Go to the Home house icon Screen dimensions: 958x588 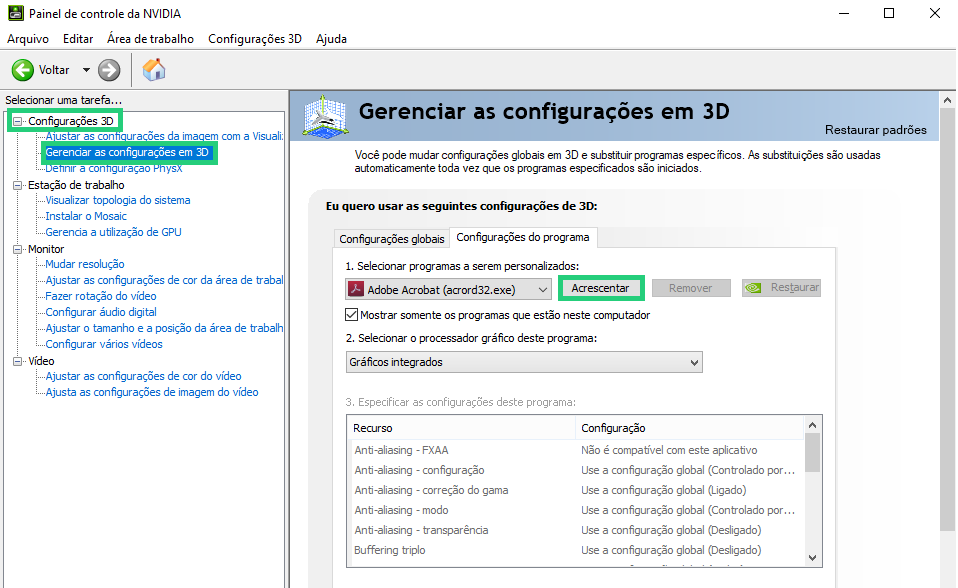pos(154,70)
